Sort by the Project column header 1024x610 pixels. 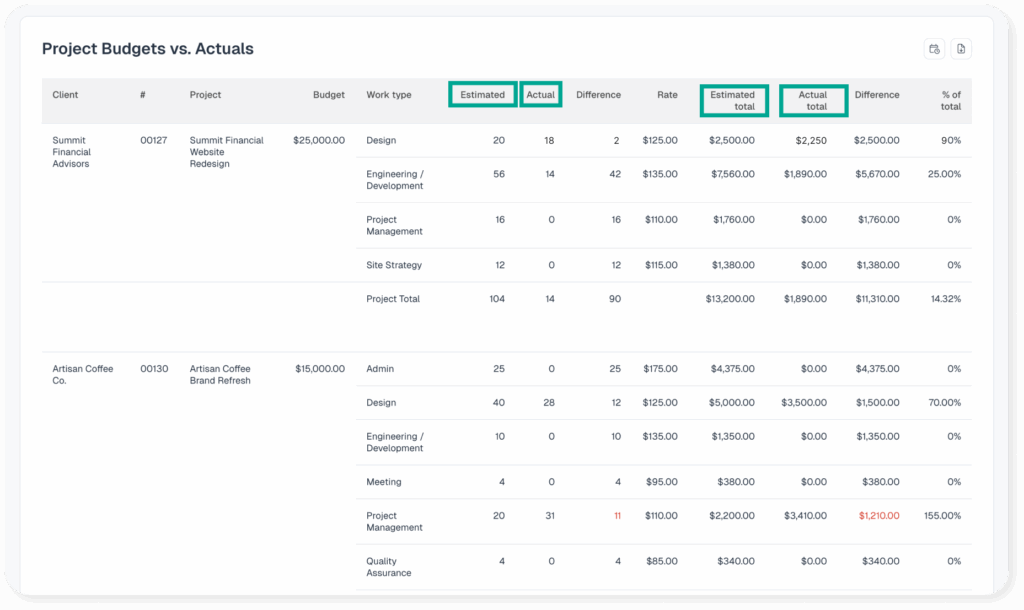pyautogui.click(x=205, y=95)
